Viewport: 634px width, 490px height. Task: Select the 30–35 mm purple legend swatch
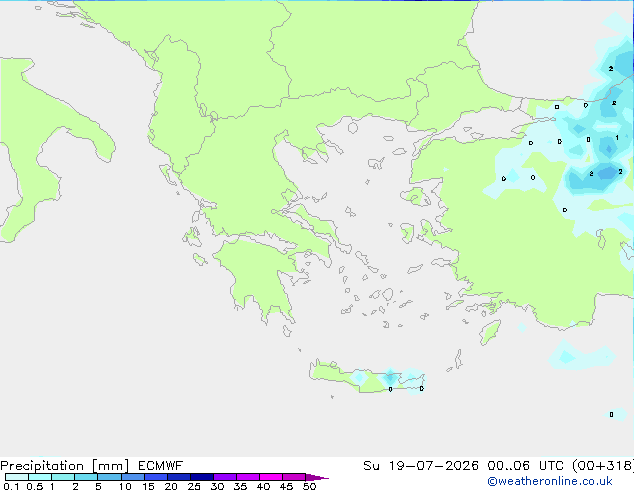[224, 477]
